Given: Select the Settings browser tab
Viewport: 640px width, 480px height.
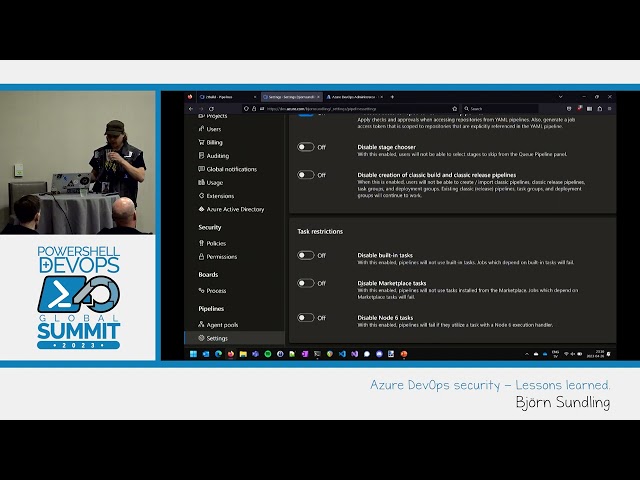Looking at the screenshot, I should click(291, 97).
